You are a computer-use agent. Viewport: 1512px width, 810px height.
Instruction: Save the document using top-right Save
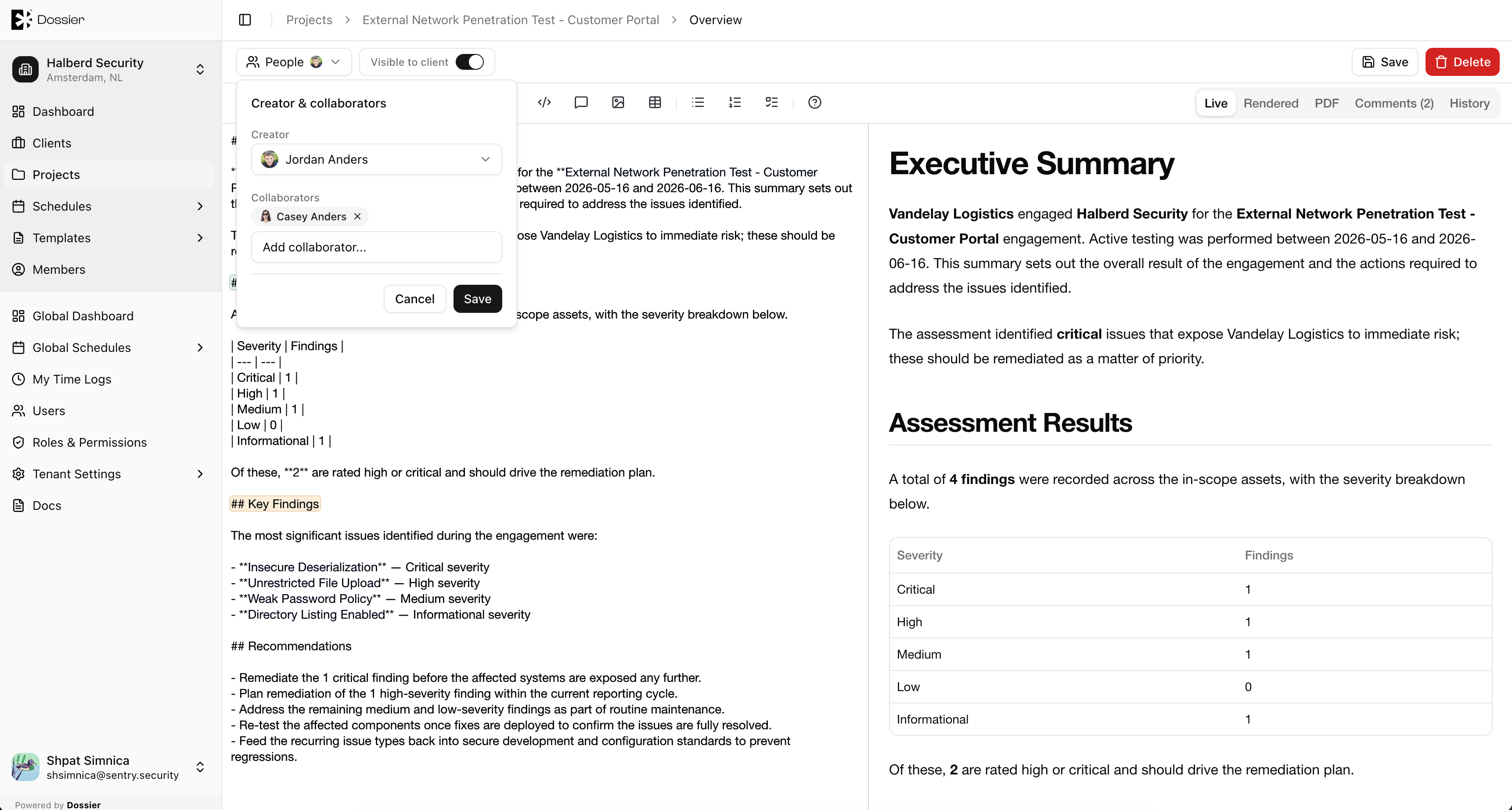(1385, 62)
